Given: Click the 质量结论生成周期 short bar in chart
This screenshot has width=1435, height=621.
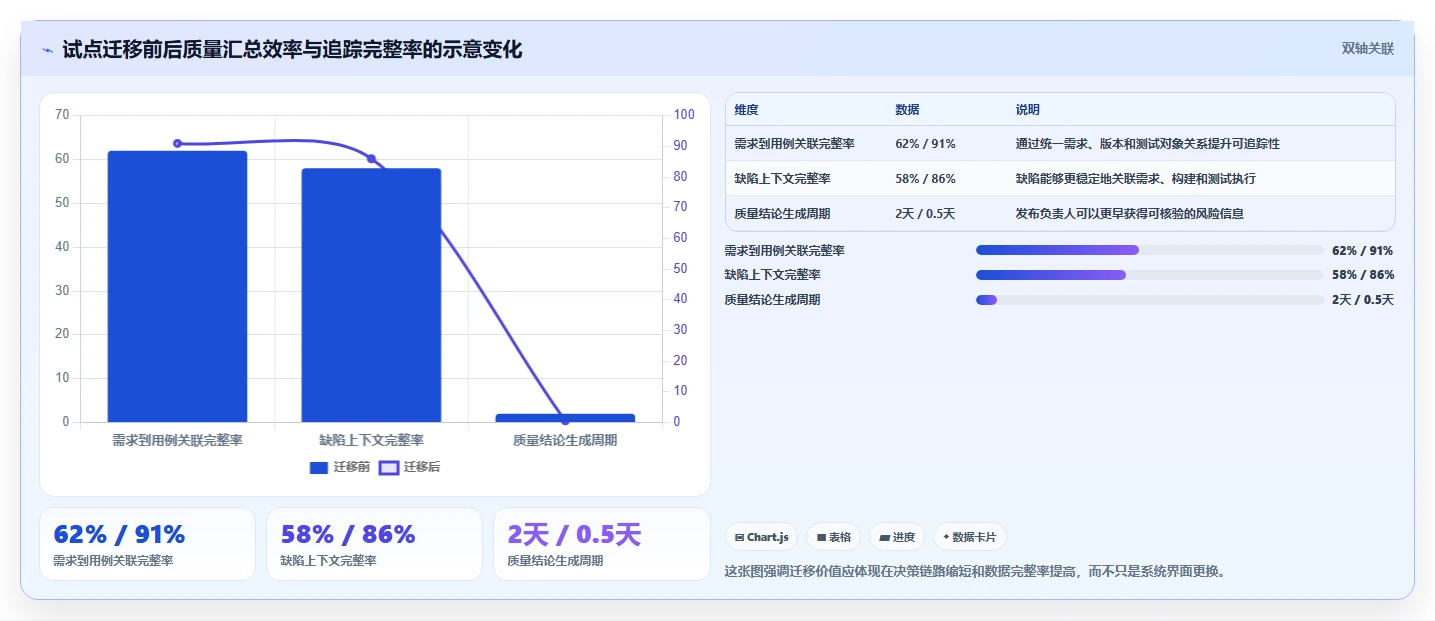Looking at the screenshot, I should pyautogui.click(x=565, y=418).
